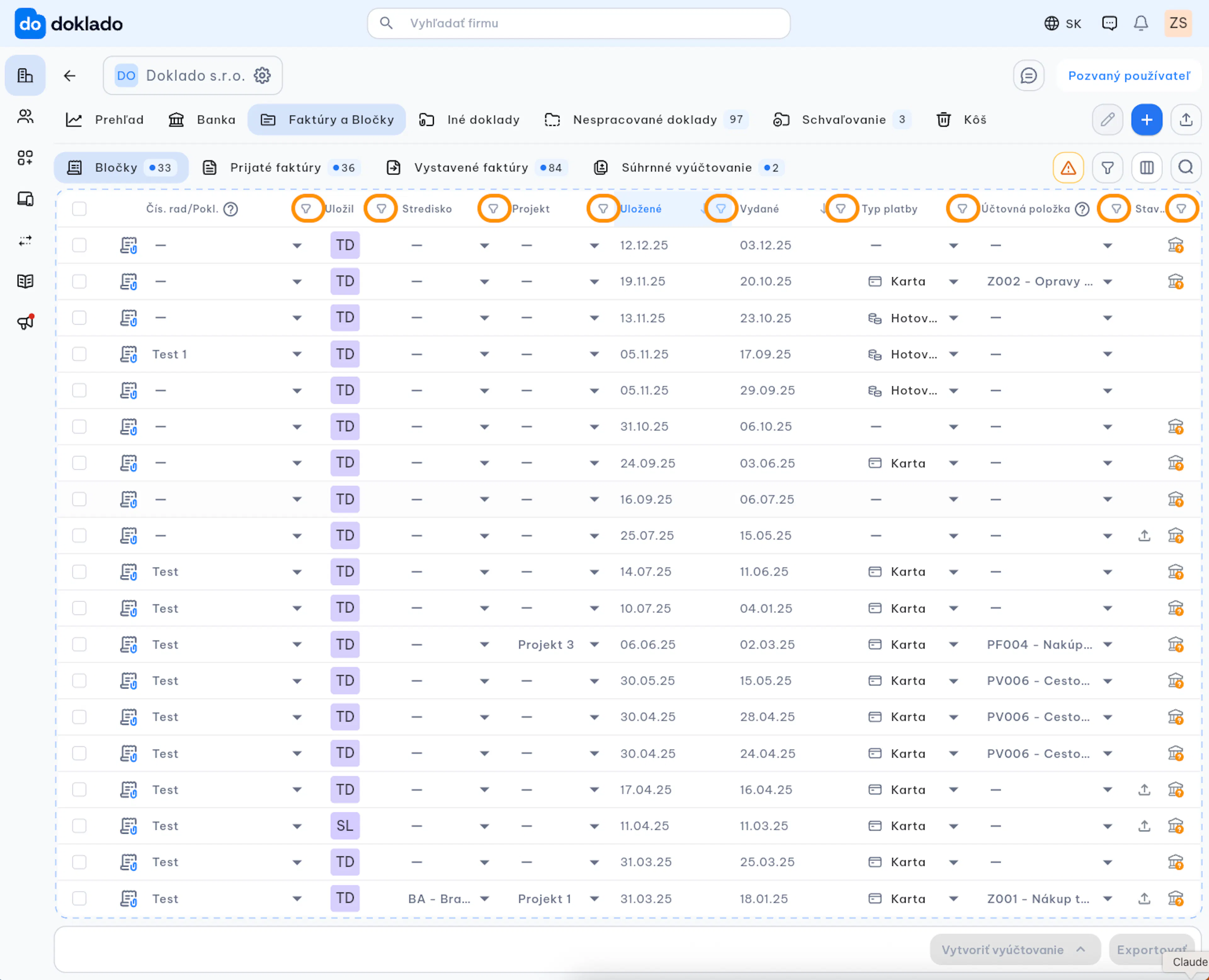1209x980 pixels.
Task: Click Vytvoriť vyúčtovanie button
Action: click(x=1014, y=949)
